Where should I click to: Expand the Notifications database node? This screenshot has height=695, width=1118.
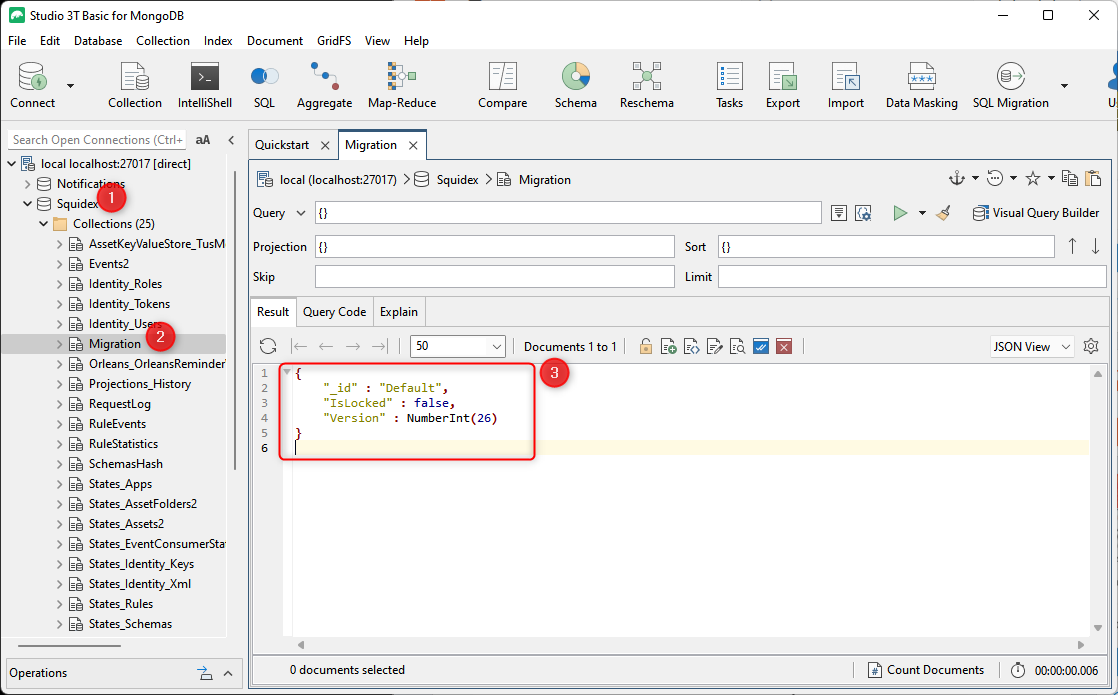coord(27,184)
